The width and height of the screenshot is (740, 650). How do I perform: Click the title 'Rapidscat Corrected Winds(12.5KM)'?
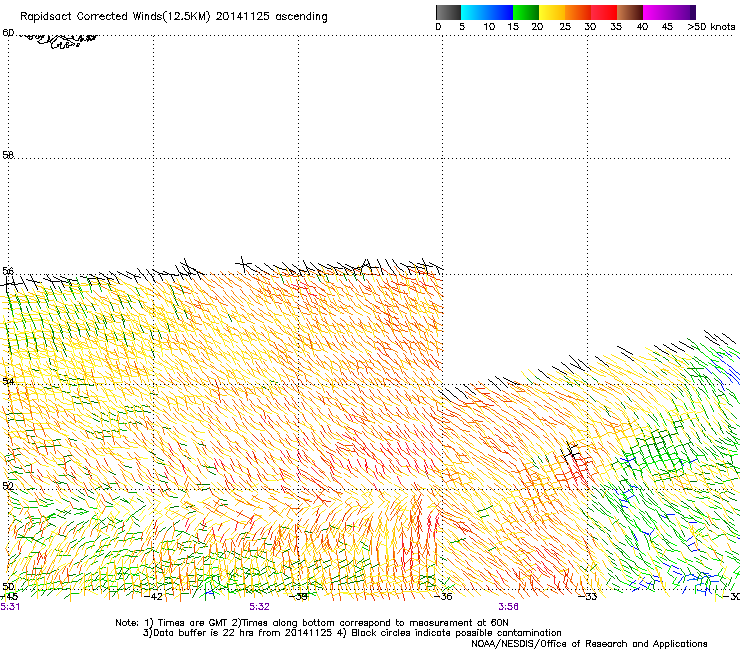coord(115,17)
